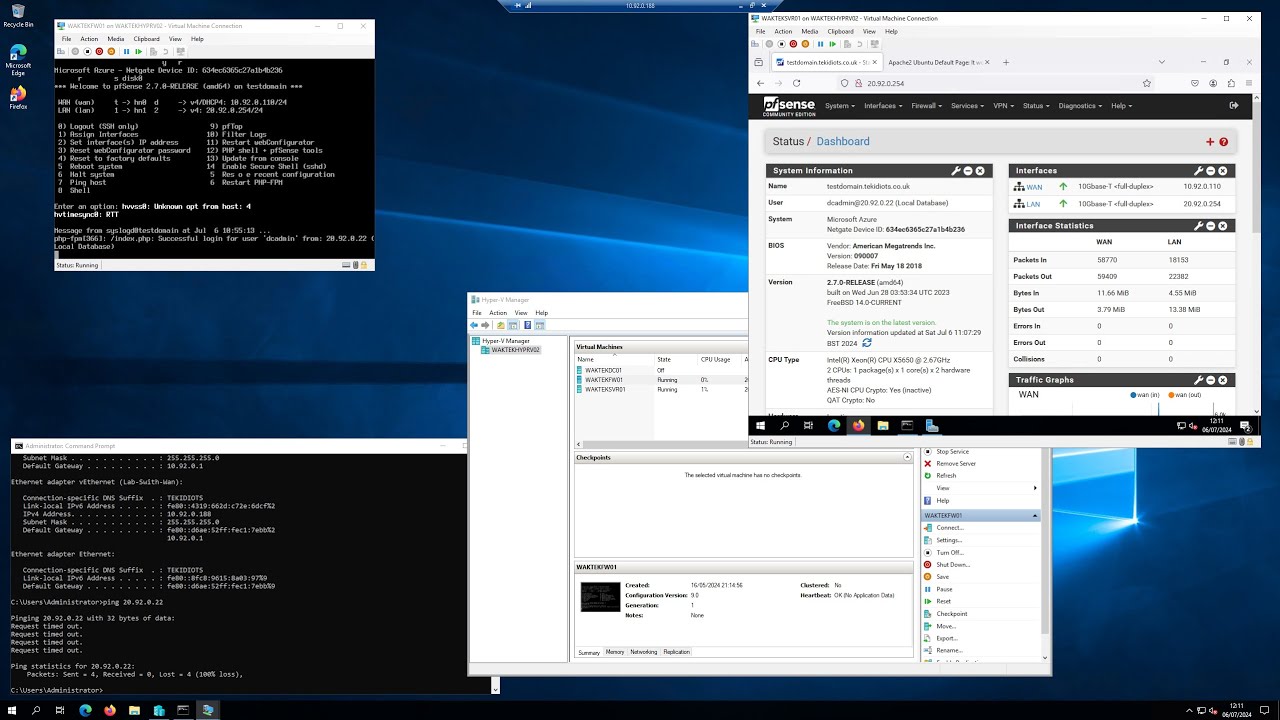
Task: Go back in Firefox browser
Action: click(760, 83)
